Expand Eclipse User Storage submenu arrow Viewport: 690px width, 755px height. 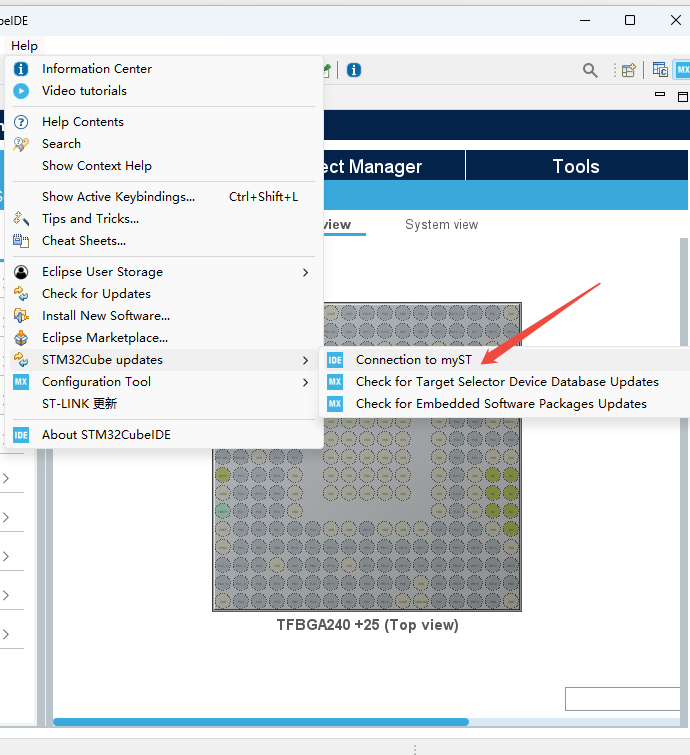click(305, 273)
